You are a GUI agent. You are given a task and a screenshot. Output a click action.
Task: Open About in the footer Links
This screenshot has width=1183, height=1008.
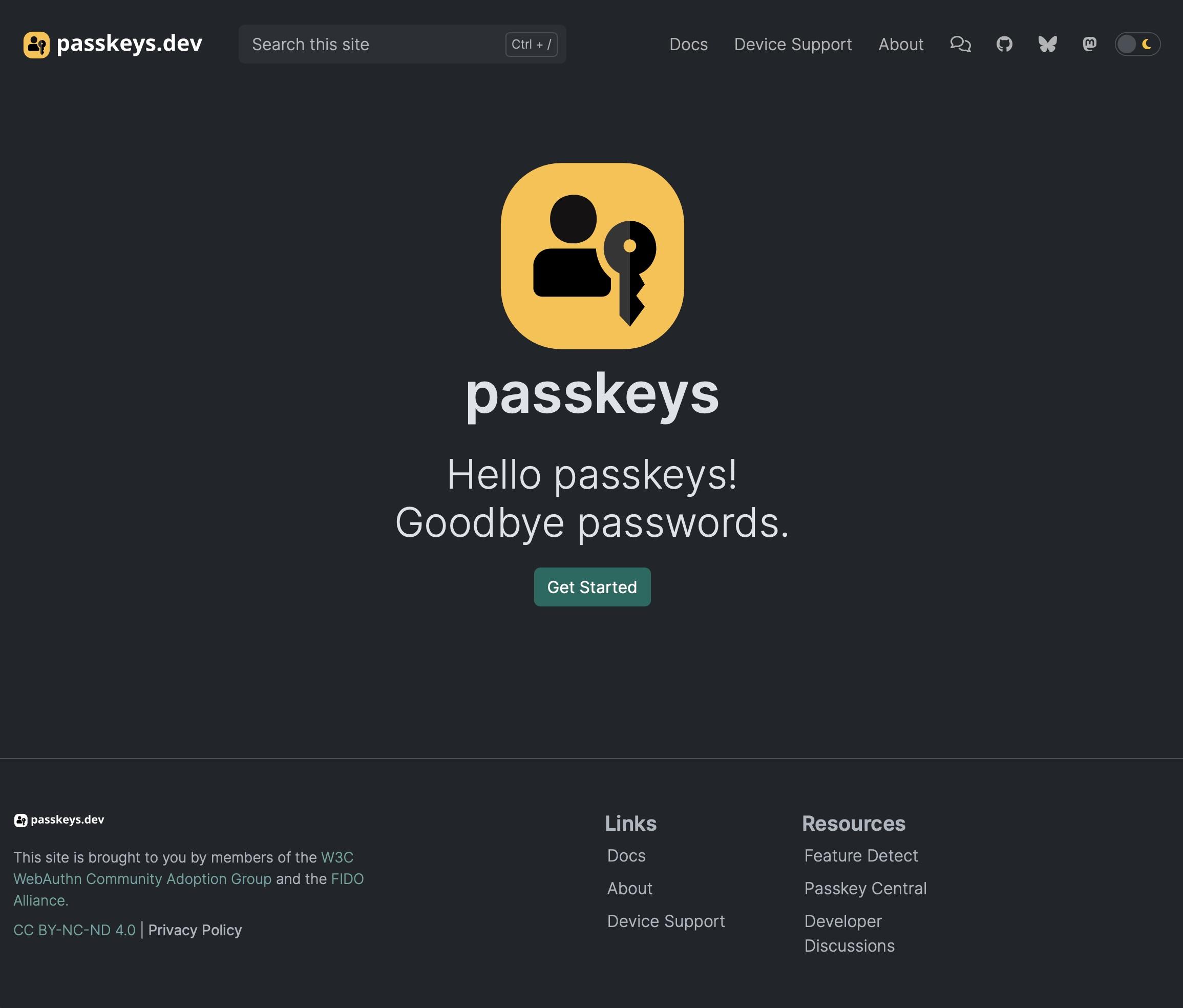(629, 889)
